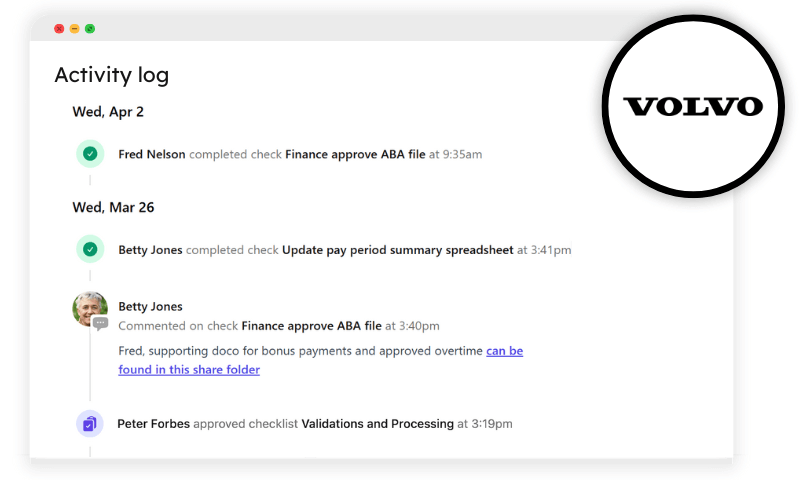Open the check 'Update pay period summary spreadsheet'
Screen dimensions: 800x480
(397, 250)
